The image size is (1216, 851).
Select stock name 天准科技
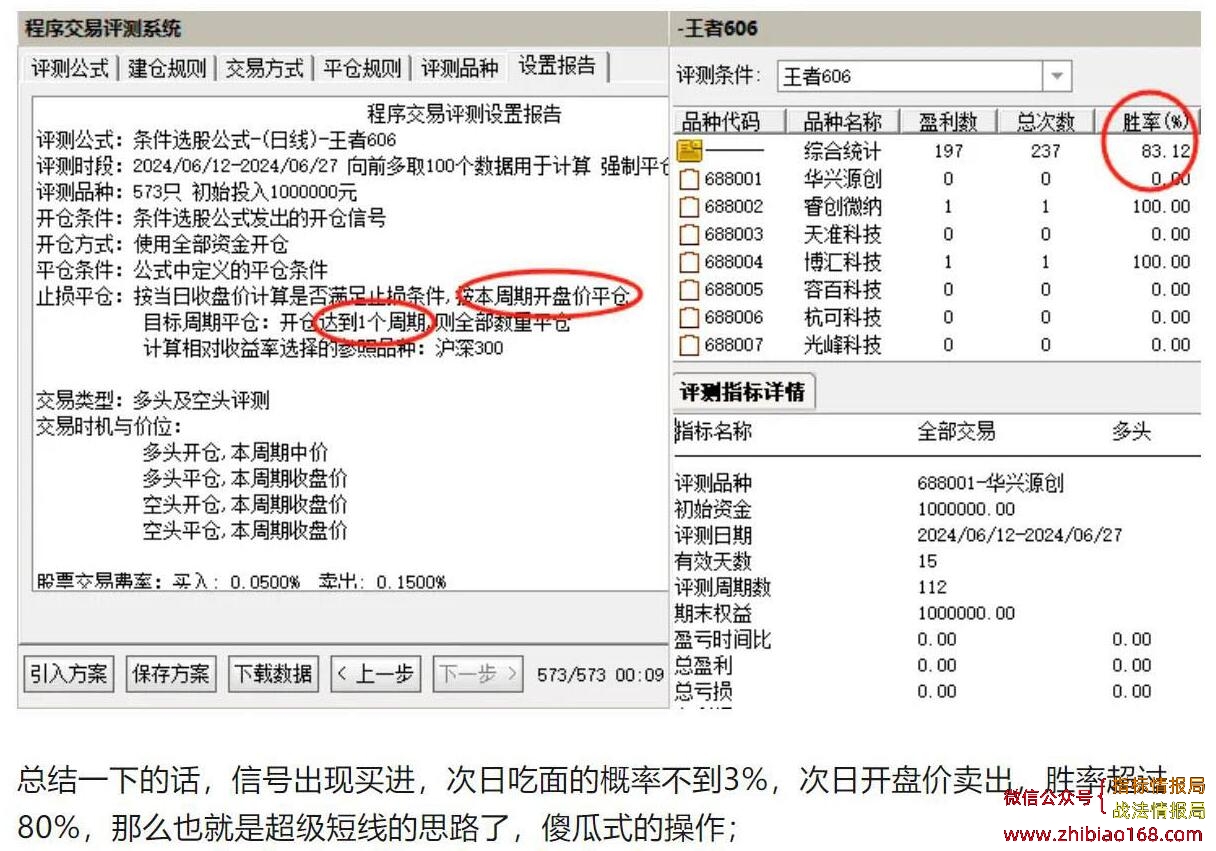coord(843,235)
